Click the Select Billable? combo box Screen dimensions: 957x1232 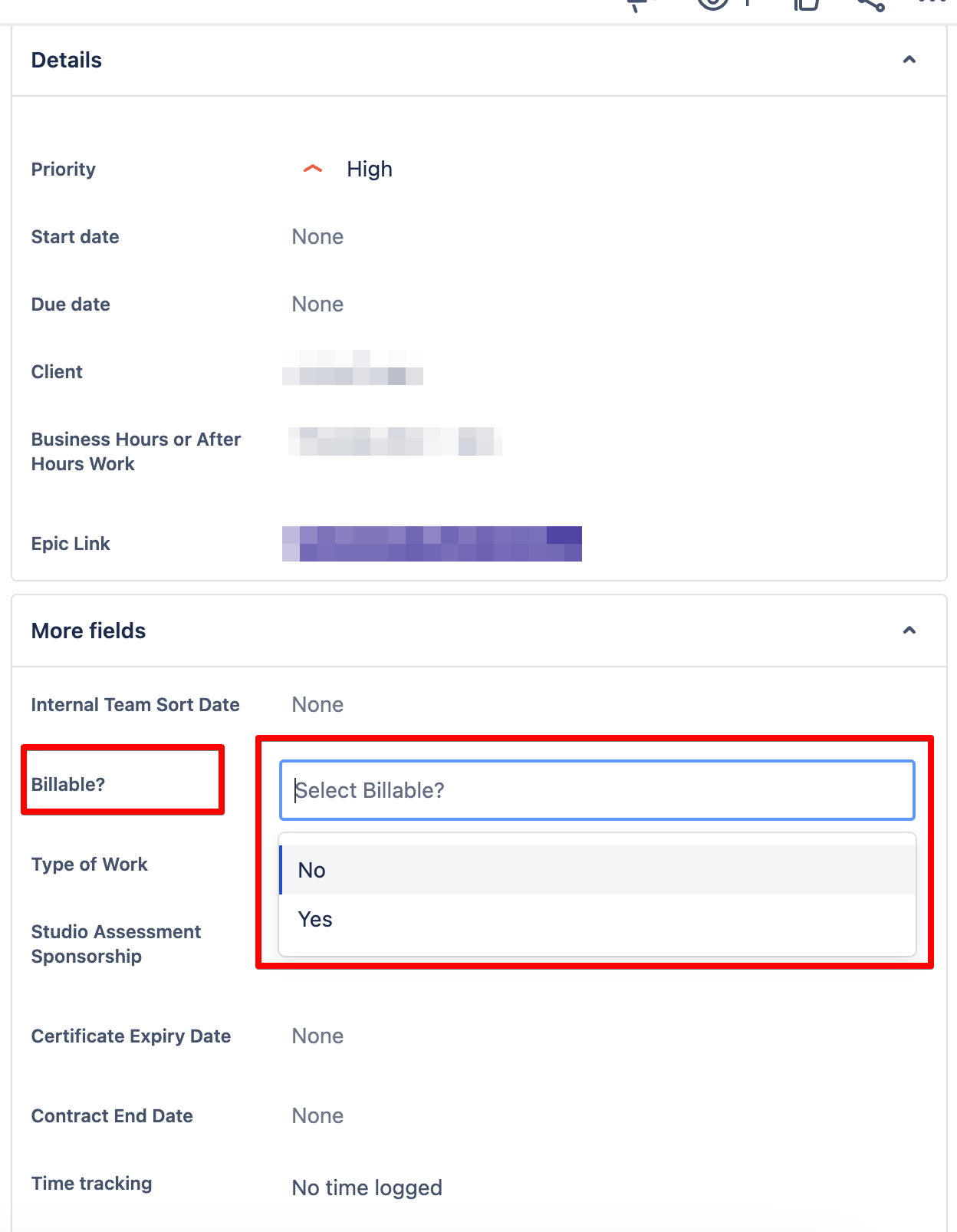point(597,790)
